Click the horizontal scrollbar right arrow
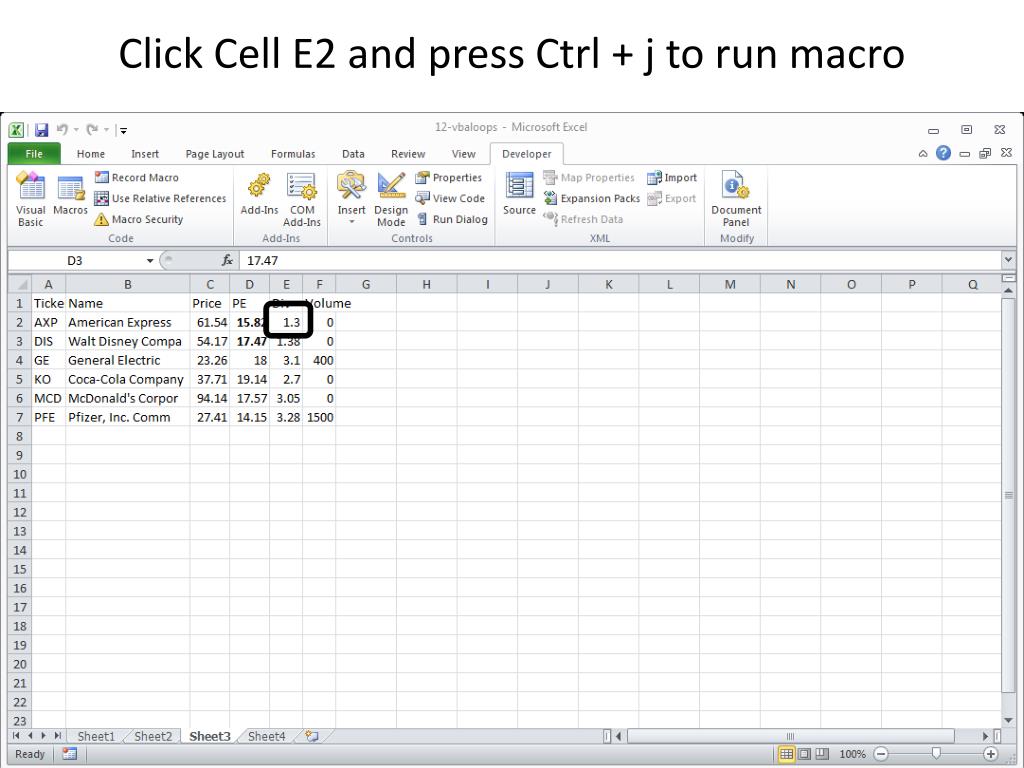The width and height of the screenshot is (1024, 768). pos(985,736)
